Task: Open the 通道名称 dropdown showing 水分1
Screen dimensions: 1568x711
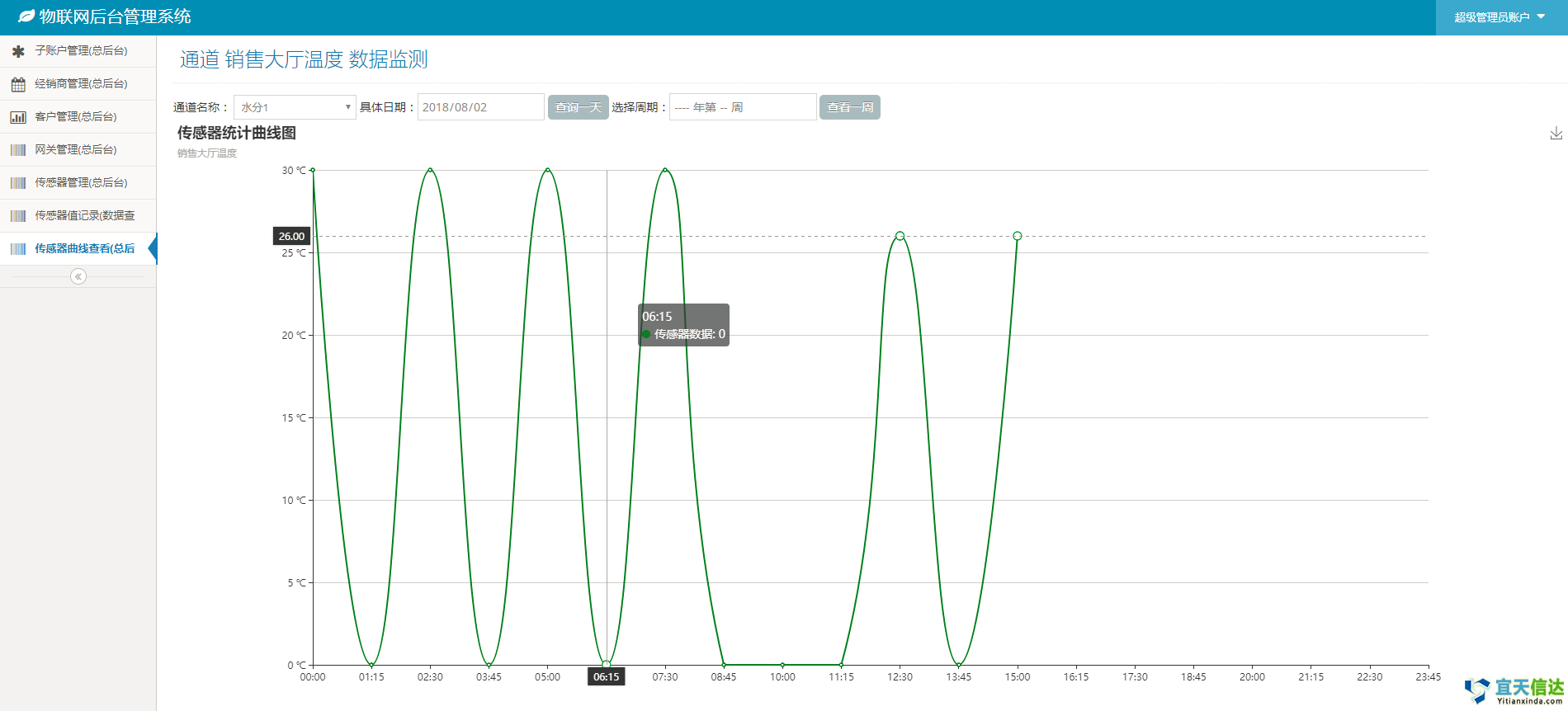Action: (x=295, y=107)
